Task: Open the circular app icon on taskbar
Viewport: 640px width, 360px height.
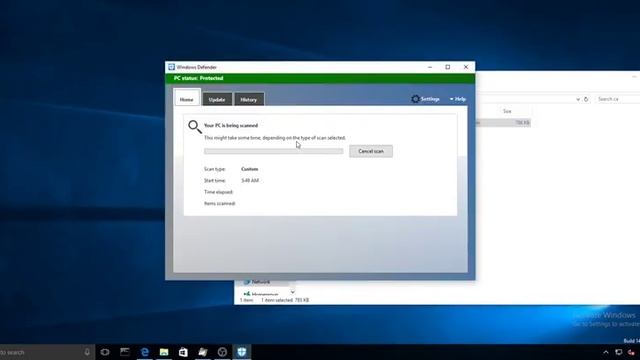Action: 222,352
